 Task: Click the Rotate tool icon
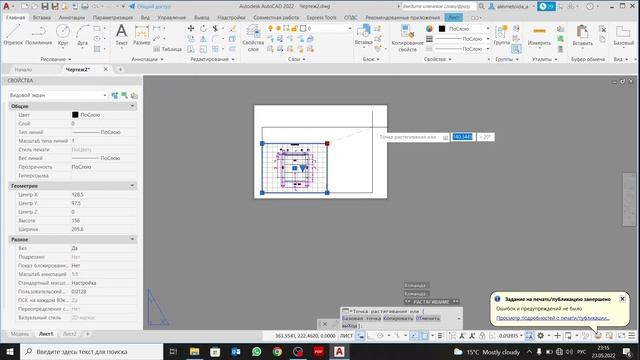(x=203, y=29)
